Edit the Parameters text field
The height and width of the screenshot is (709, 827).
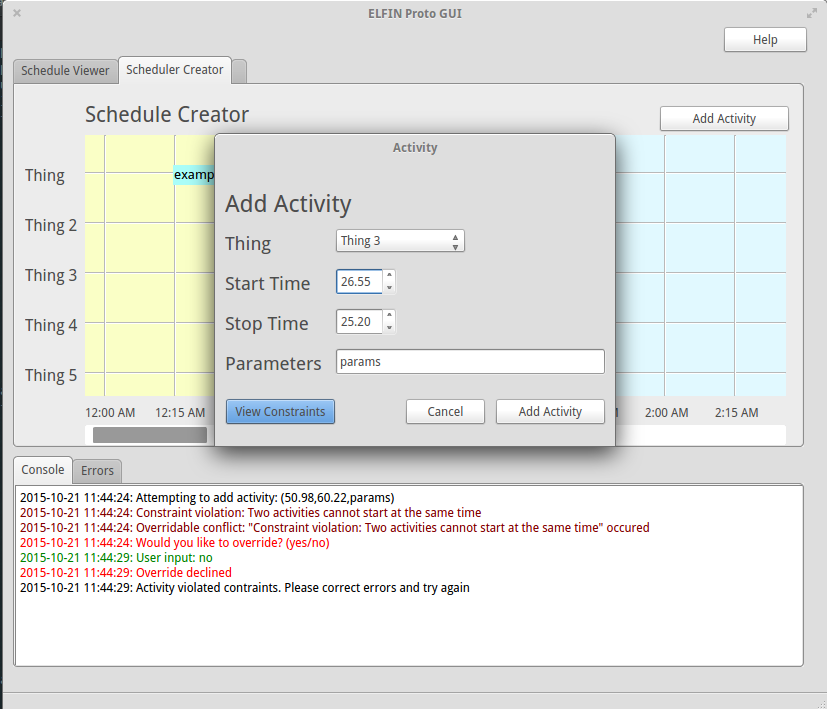[x=469, y=361]
